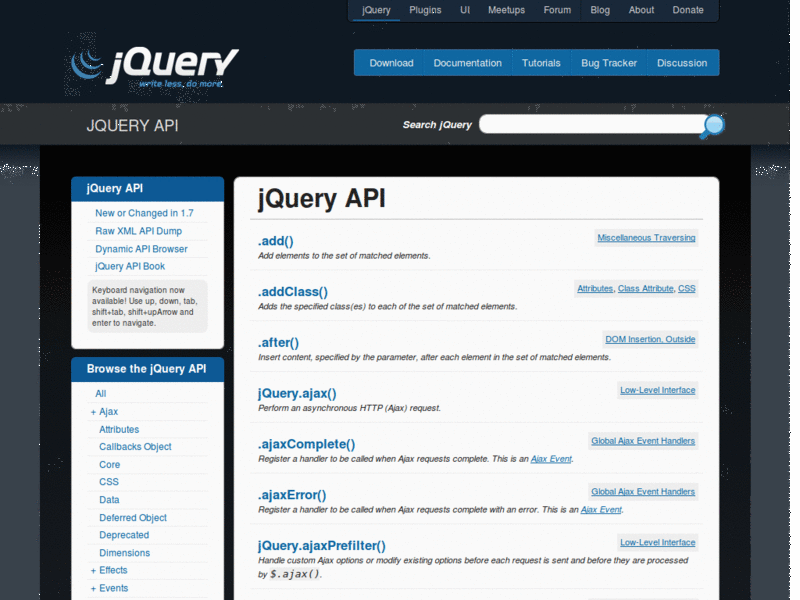Click the jQuery API main heading
Viewport: 800px width, 600px height.
point(321,198)
